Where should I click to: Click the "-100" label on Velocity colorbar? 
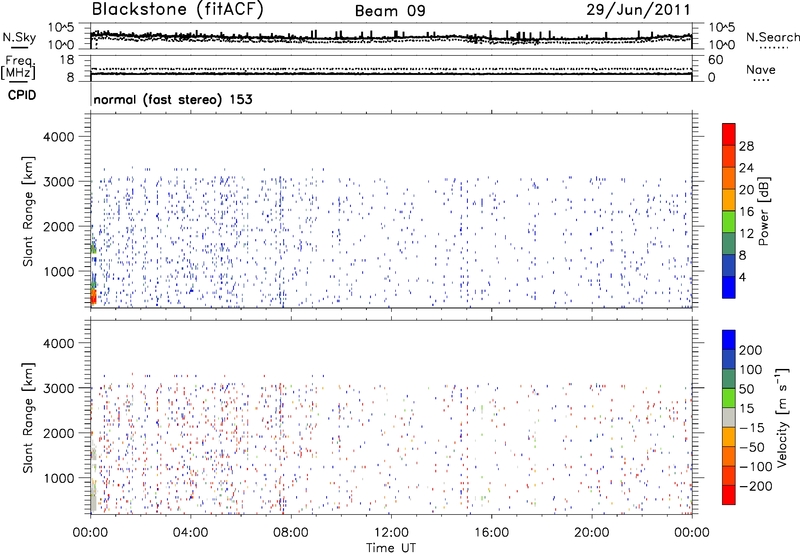pyautogui.click(x=755, y=466)
